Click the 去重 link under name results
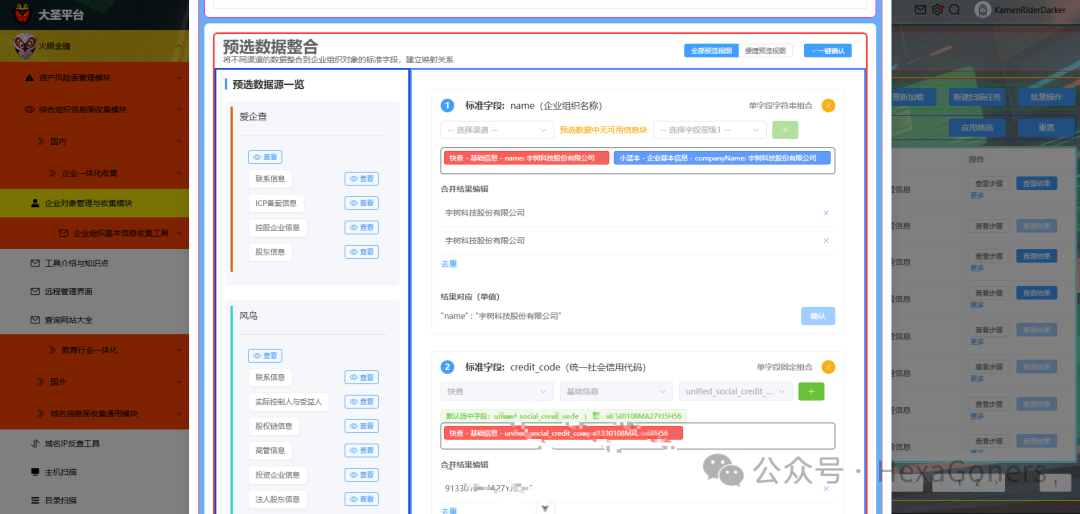 [x=449, y=264]
